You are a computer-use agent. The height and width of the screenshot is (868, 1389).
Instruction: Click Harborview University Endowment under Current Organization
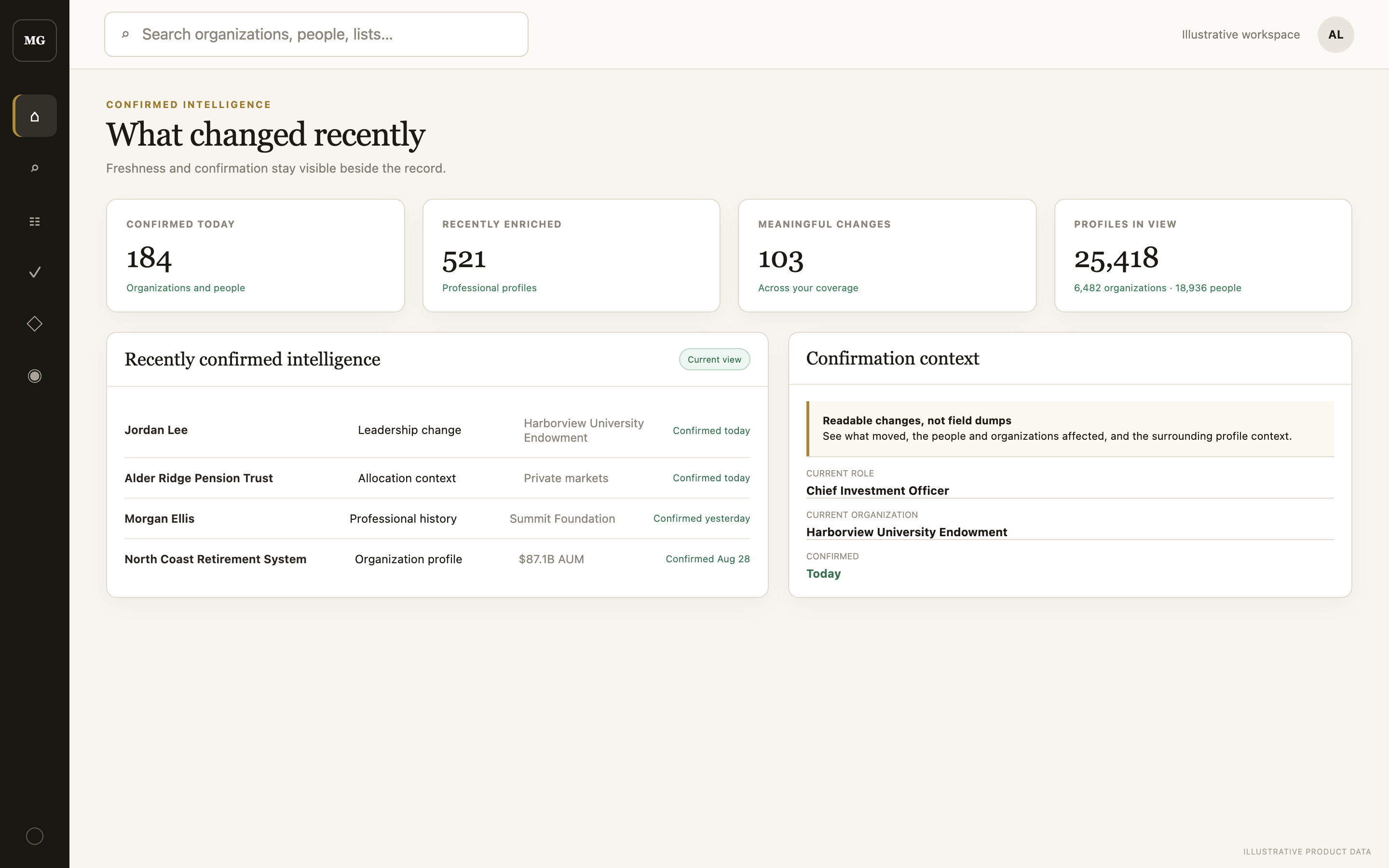coord(906,532)
